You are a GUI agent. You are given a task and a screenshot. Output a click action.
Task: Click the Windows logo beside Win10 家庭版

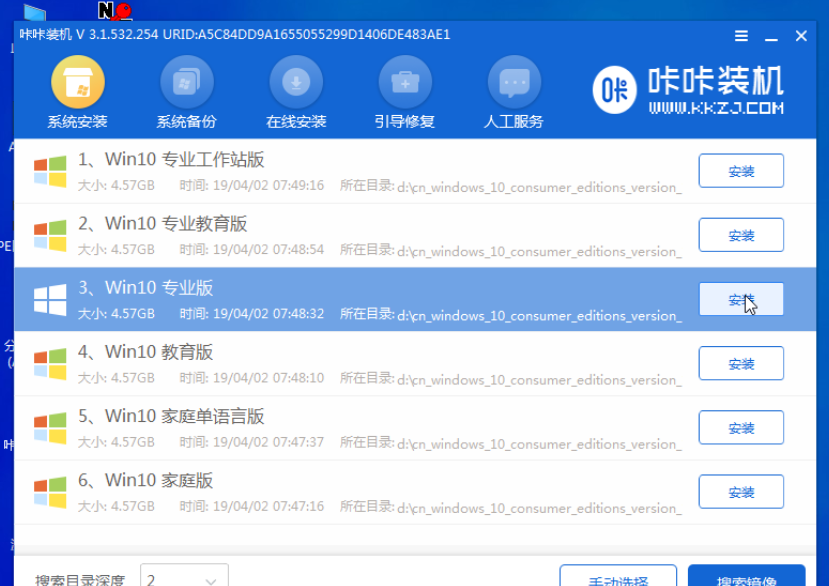coord(48,490)
